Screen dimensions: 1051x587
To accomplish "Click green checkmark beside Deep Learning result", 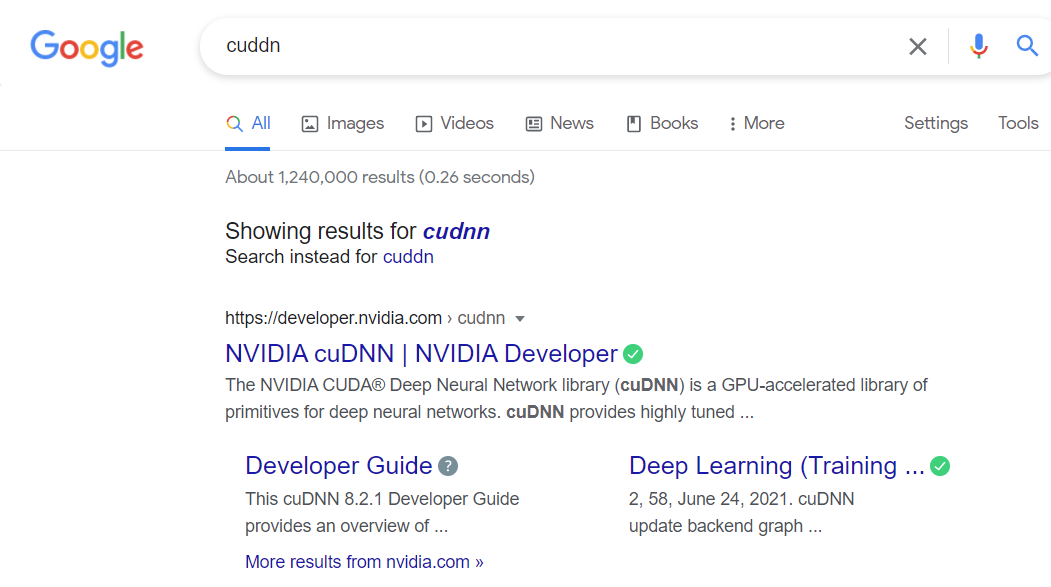I will pos(940,466).
